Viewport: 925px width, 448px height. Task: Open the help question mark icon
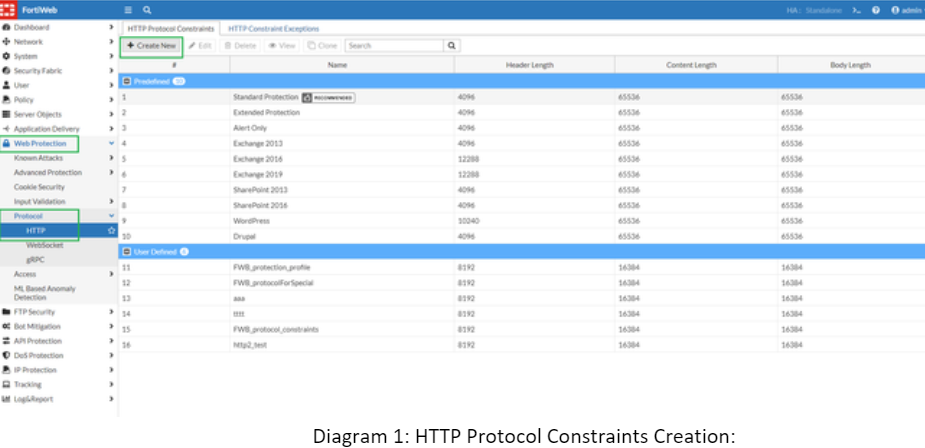coord(876,10)
